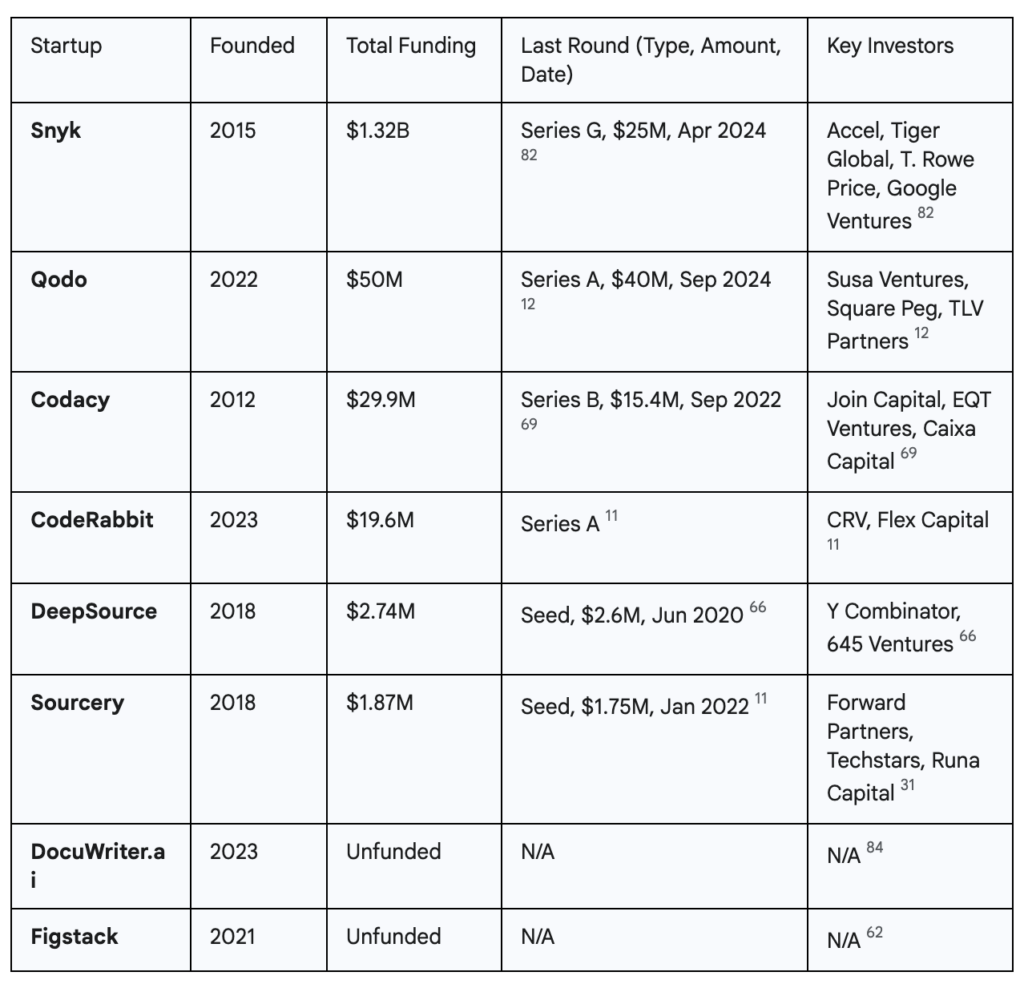The image size is (1024, 984).
Task: Open citation 62 in Figstack row
Action: coord(874,932)
